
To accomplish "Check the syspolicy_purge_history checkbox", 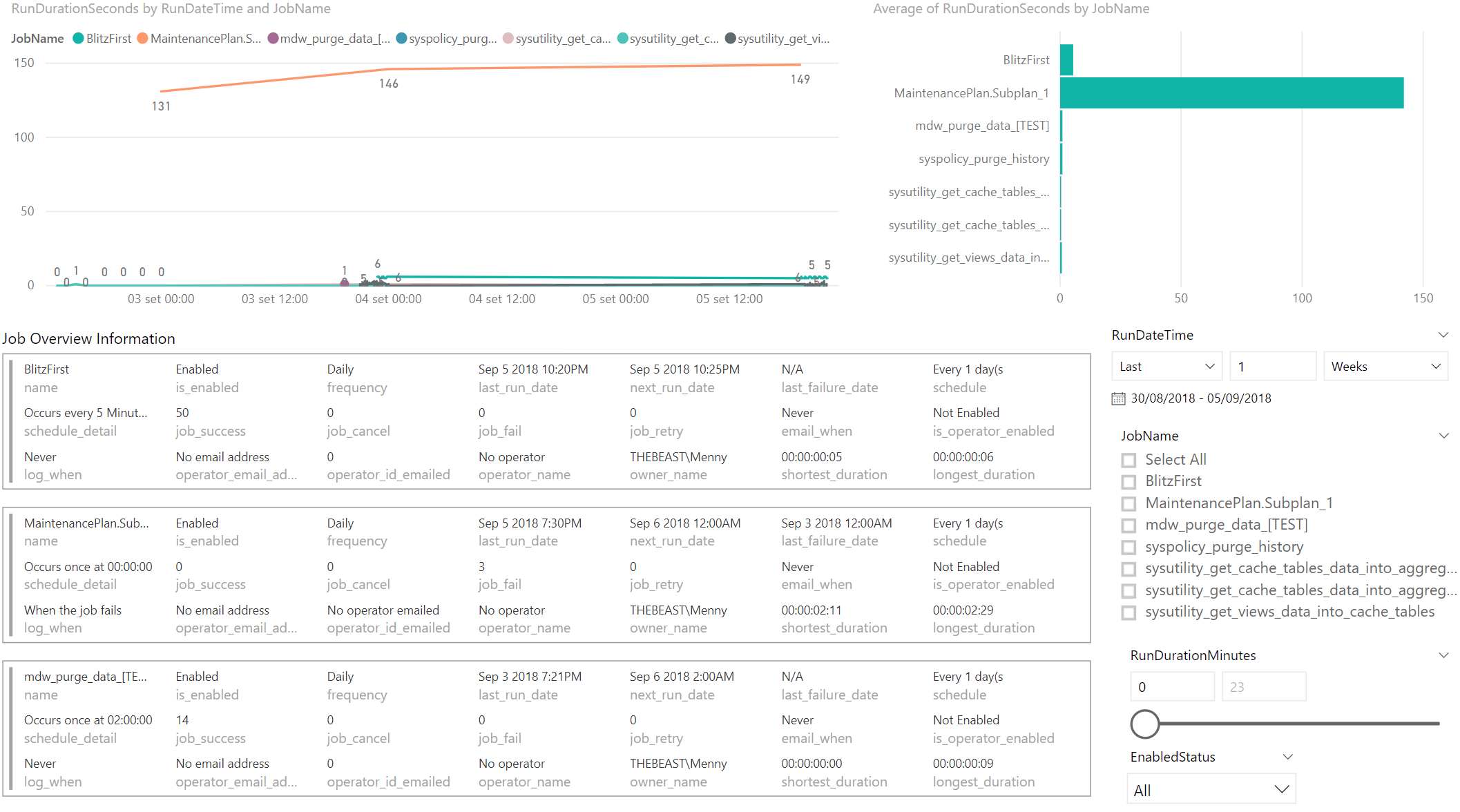I will (x=1129, y=547).
